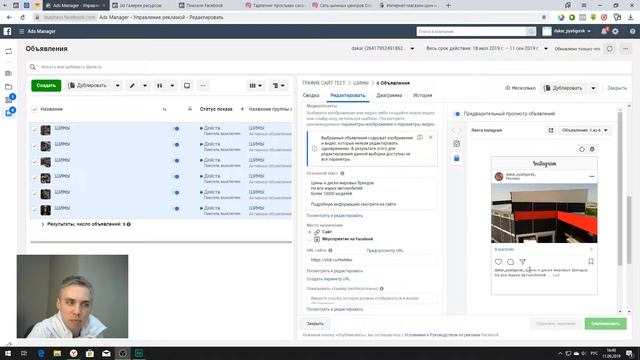
Task: Open account overview icon in left sidebar
Action: pos(9,51)
